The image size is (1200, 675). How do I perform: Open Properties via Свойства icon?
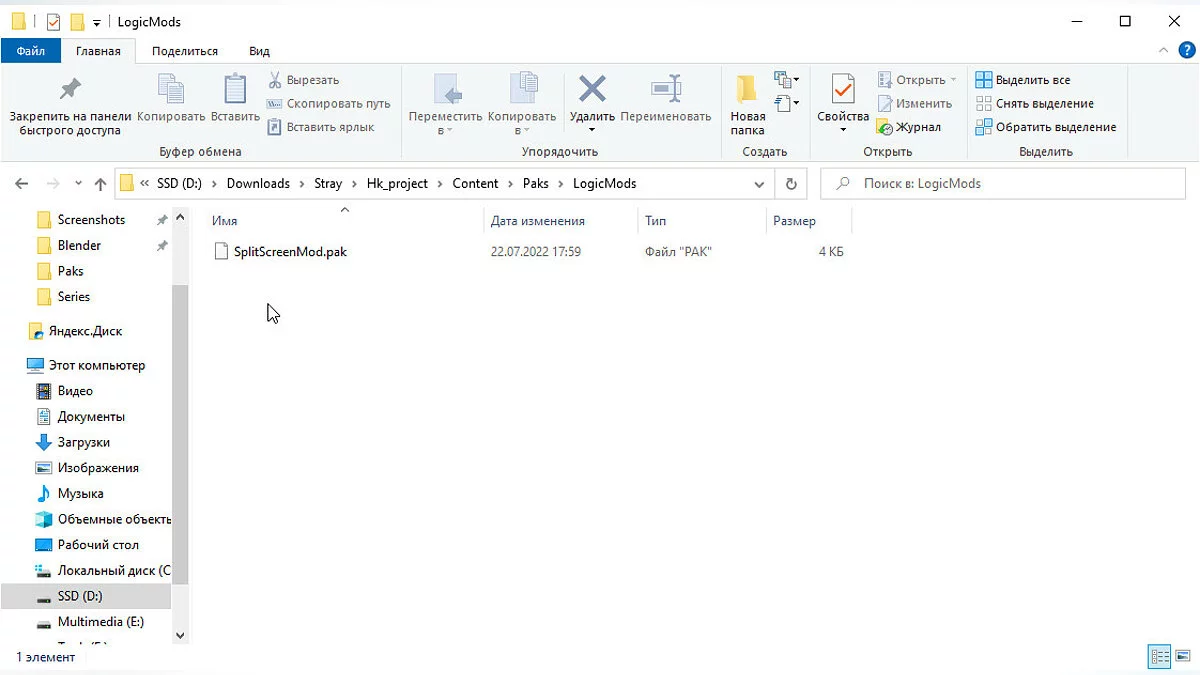pos(843,90)
